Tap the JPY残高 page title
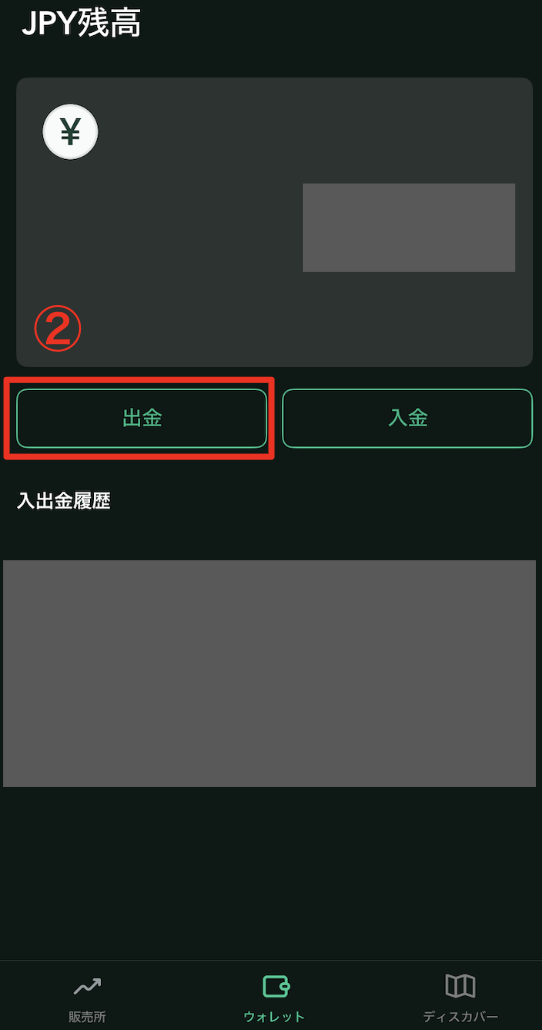 point(81,24)
